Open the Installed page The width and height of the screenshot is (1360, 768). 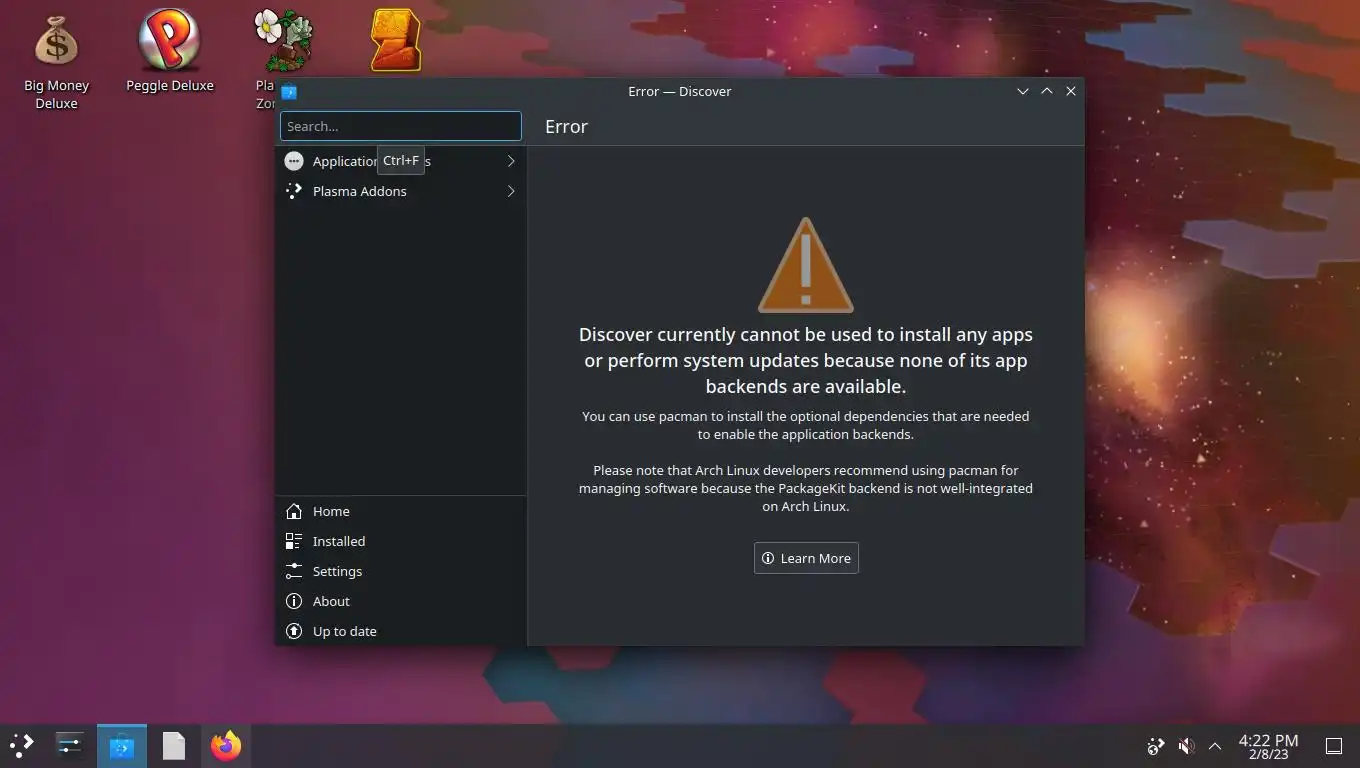click(x=400, y=541)
